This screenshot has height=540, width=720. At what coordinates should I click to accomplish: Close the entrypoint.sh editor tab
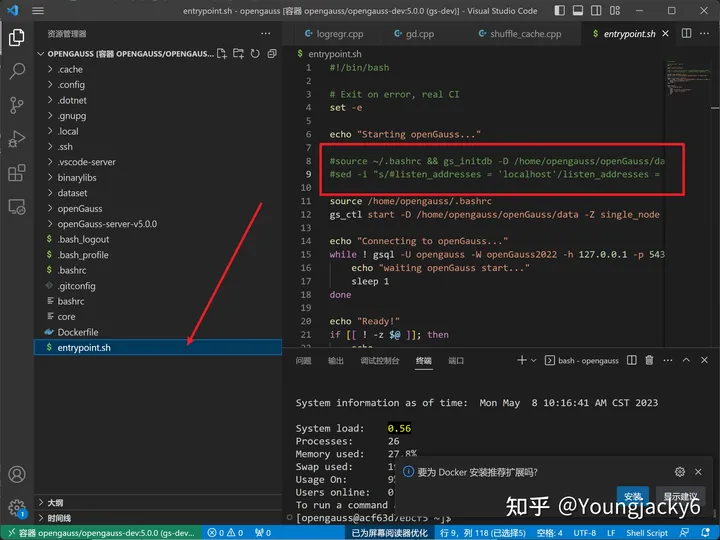coord(665,34)
